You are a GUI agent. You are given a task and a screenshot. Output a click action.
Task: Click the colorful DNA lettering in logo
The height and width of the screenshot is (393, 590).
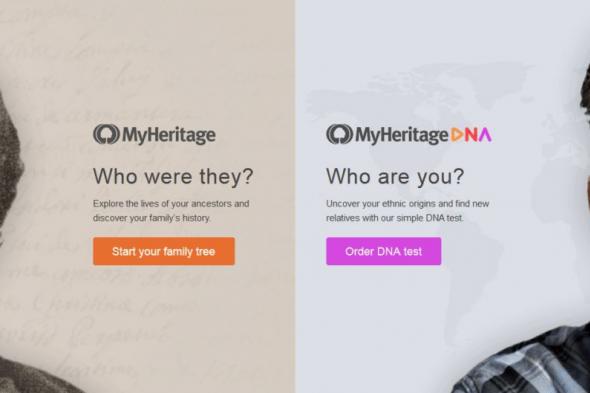[471, 135]
